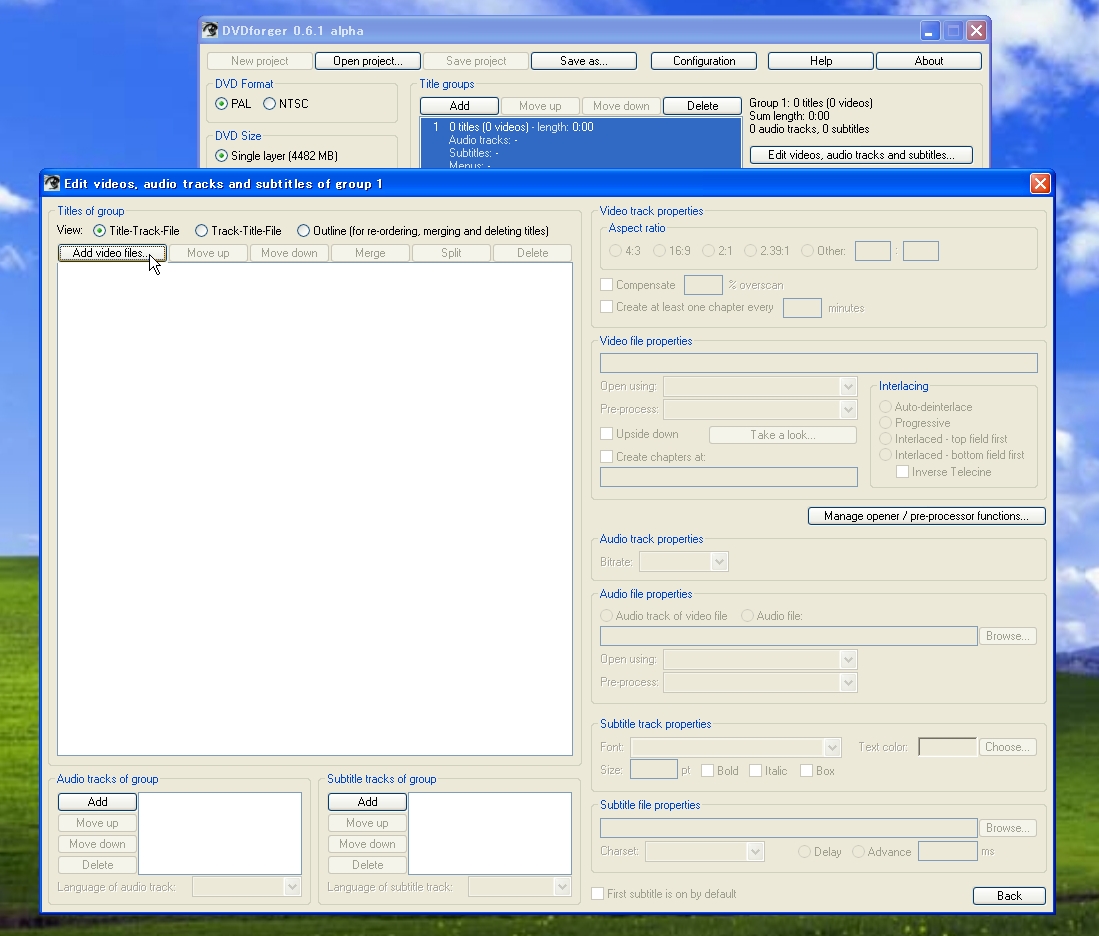Click Choose... for subtitle text color
This screenshot has height=936, width=1099.
pyautogui.click(x=1007, y=747)
